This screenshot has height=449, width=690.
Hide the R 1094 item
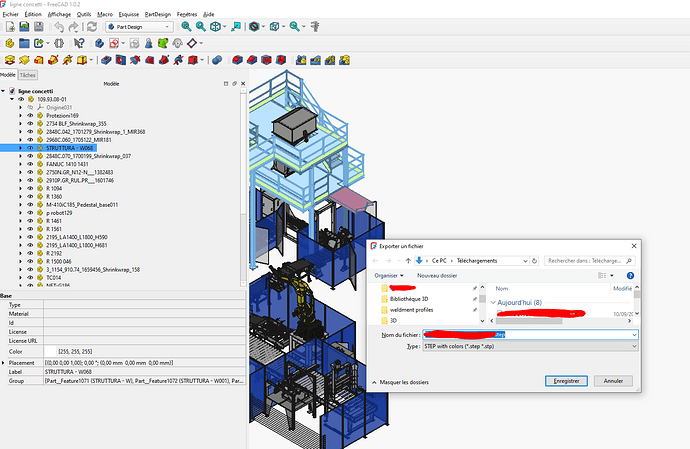pyautogui.click(x=30, y=188)
